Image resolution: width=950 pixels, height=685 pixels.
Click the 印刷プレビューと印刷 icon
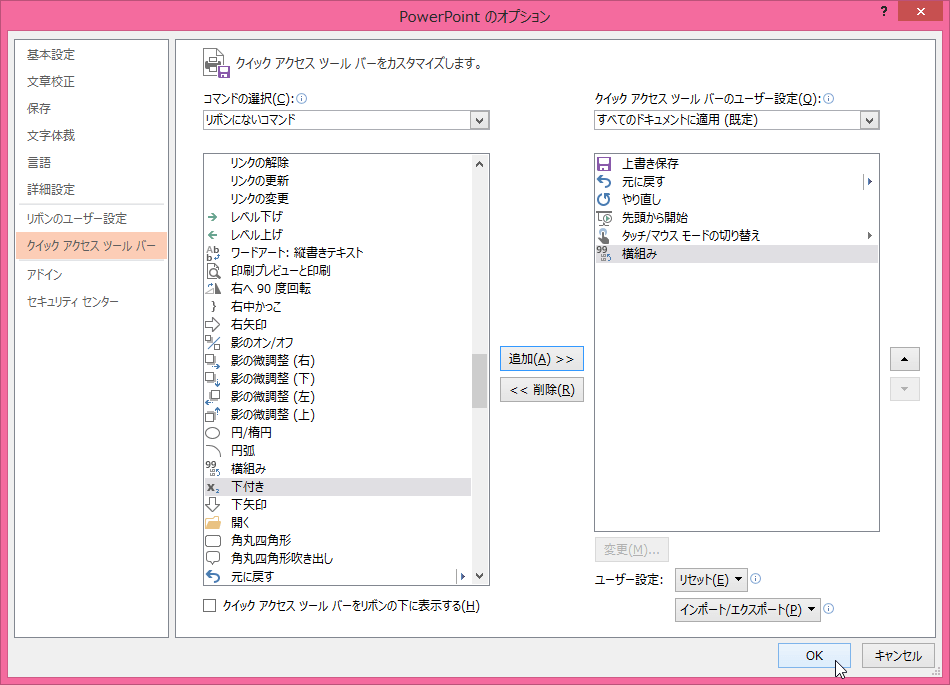click(x=213, y=271)
